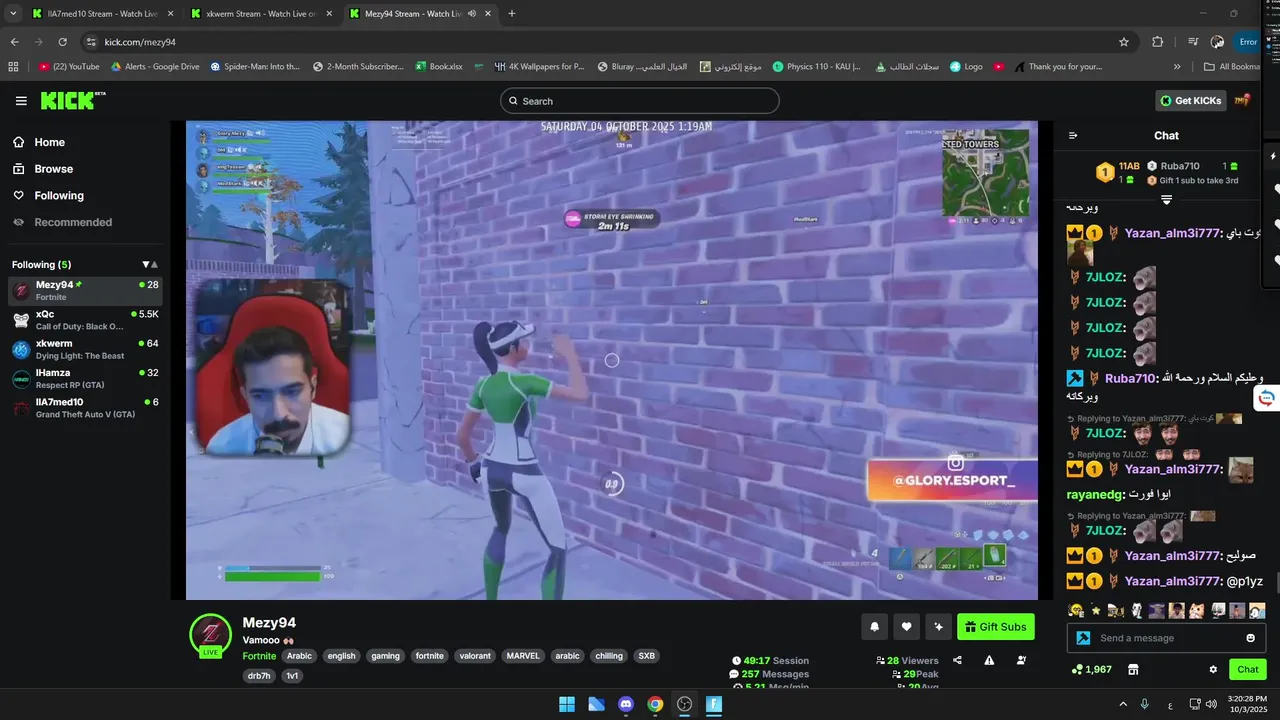Viewport: 1280px width, 720px height.
Task: Mute the Mezy94 Stream tab audio icon
Action: [472, 14]
